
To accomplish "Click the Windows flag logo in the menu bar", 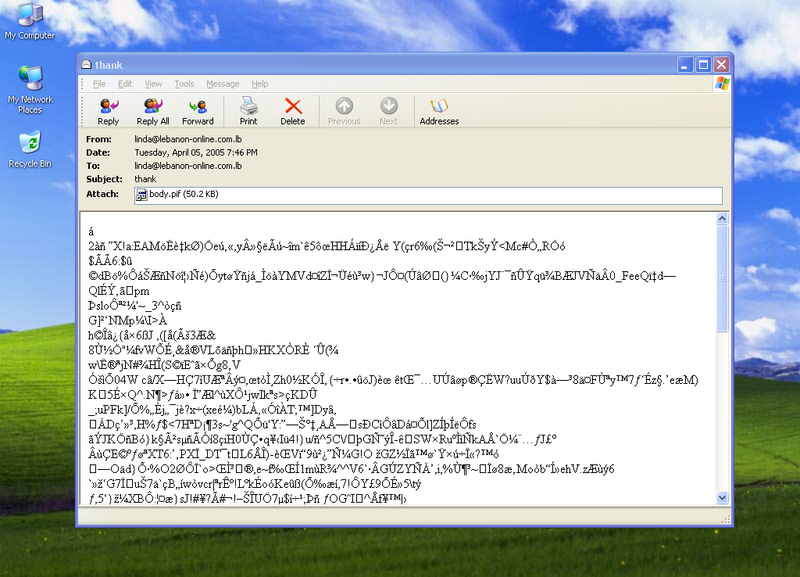I will (x=721, y=83).
